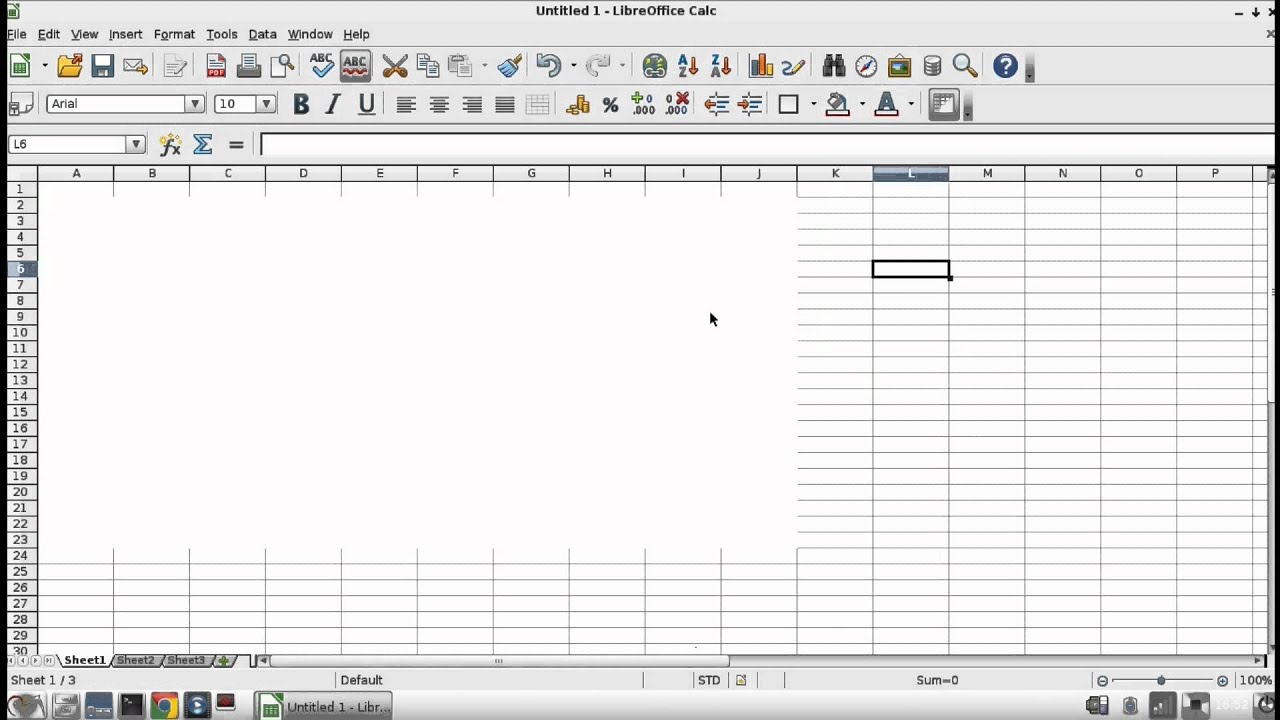
Task: Activate the Format Paintbrush
Action: click(x=510, y=66)
